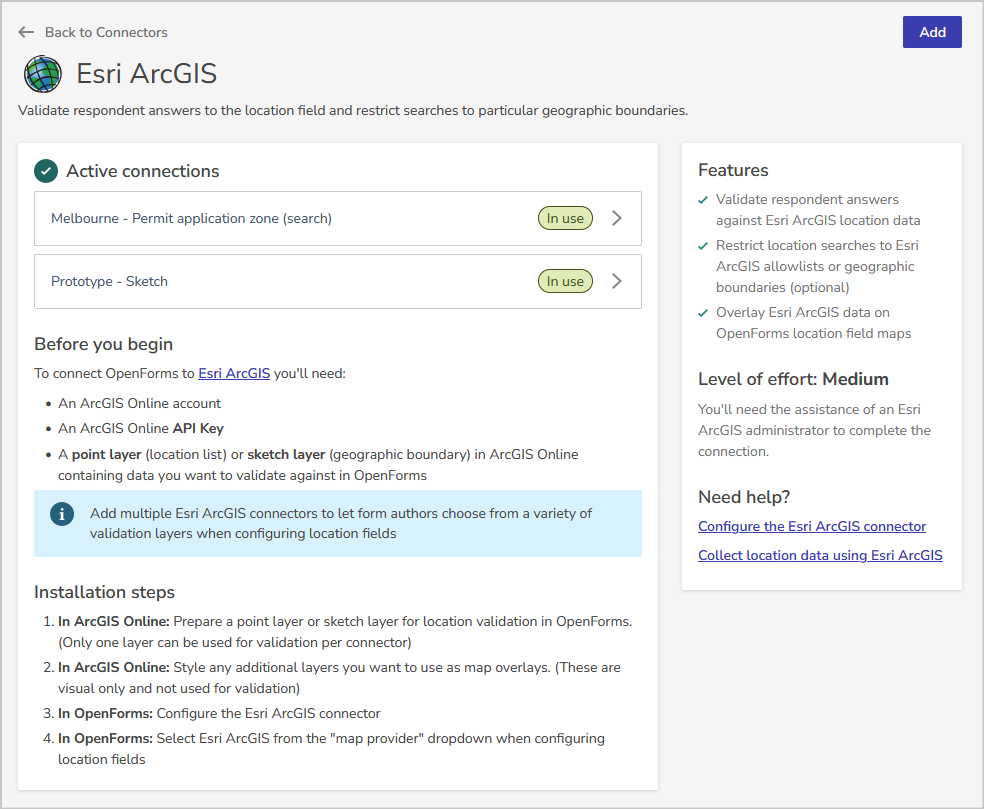Click the Before you begin heading
This screenshot has height=809, width=984.
click(104, 344)
